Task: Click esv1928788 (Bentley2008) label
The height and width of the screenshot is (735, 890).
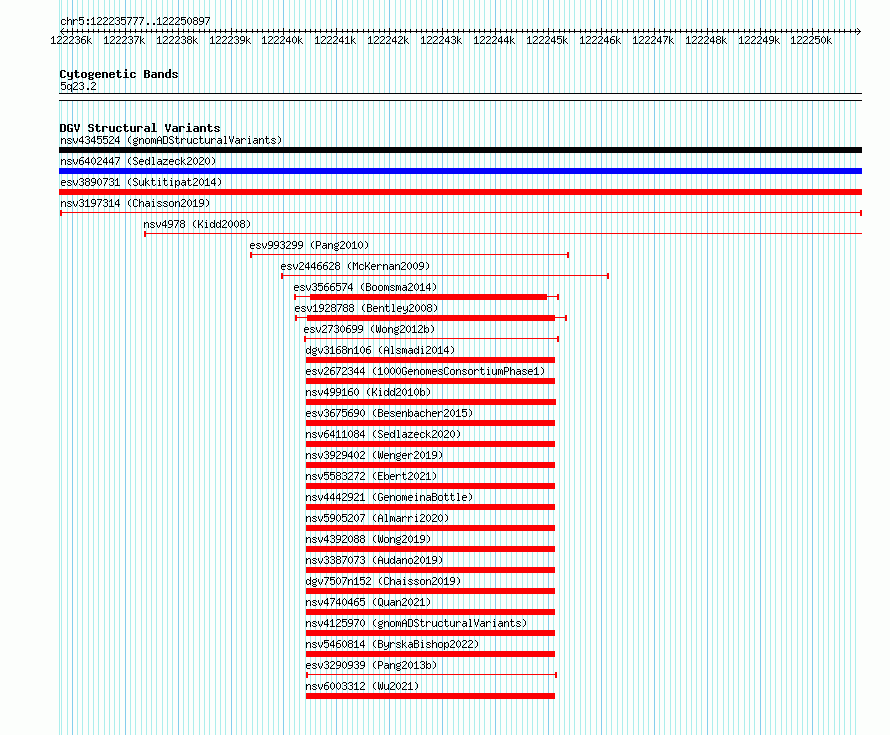Action: 366,308
